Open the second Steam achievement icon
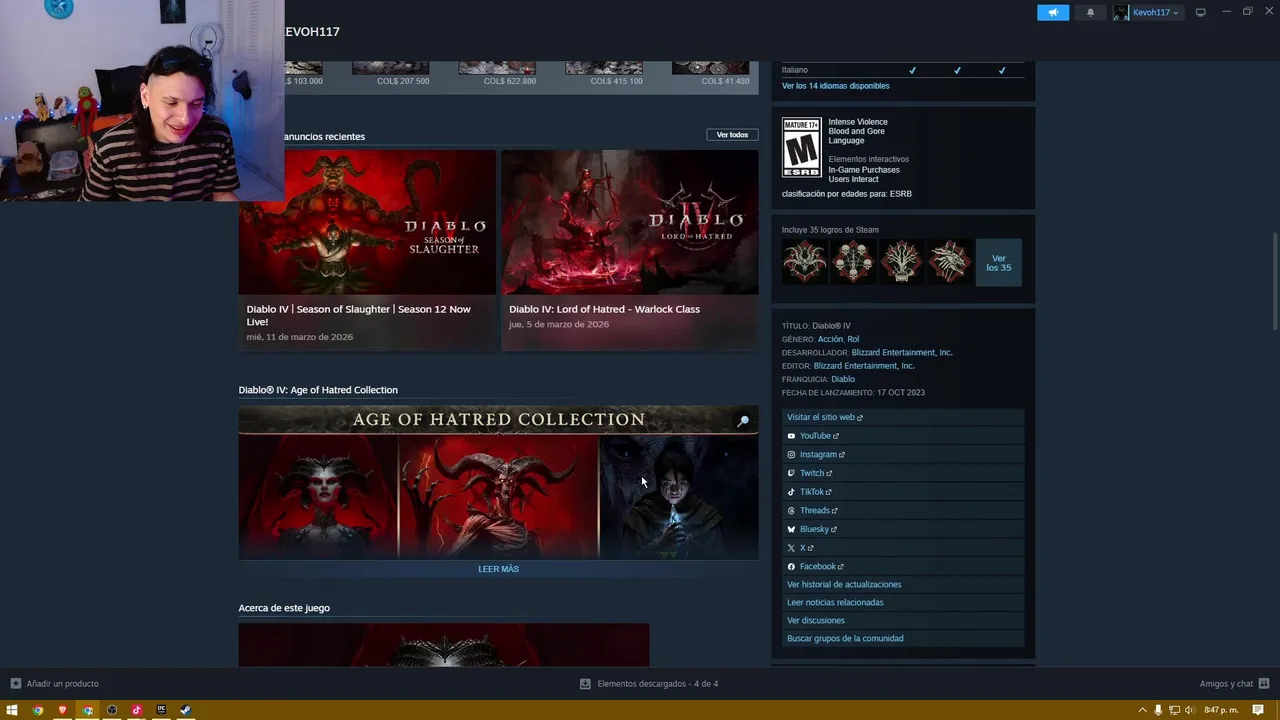1280x720 pixels. 853,262
